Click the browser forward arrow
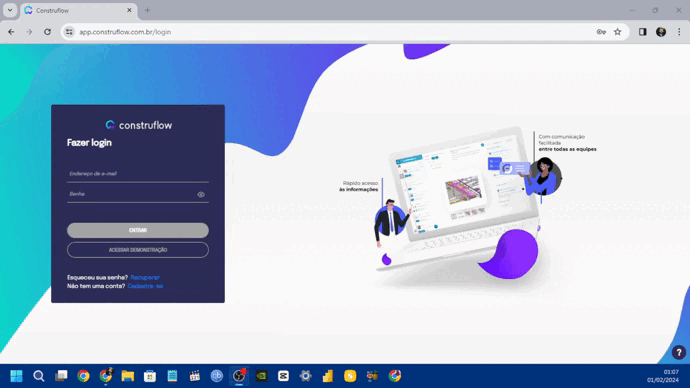 point(29,32)
